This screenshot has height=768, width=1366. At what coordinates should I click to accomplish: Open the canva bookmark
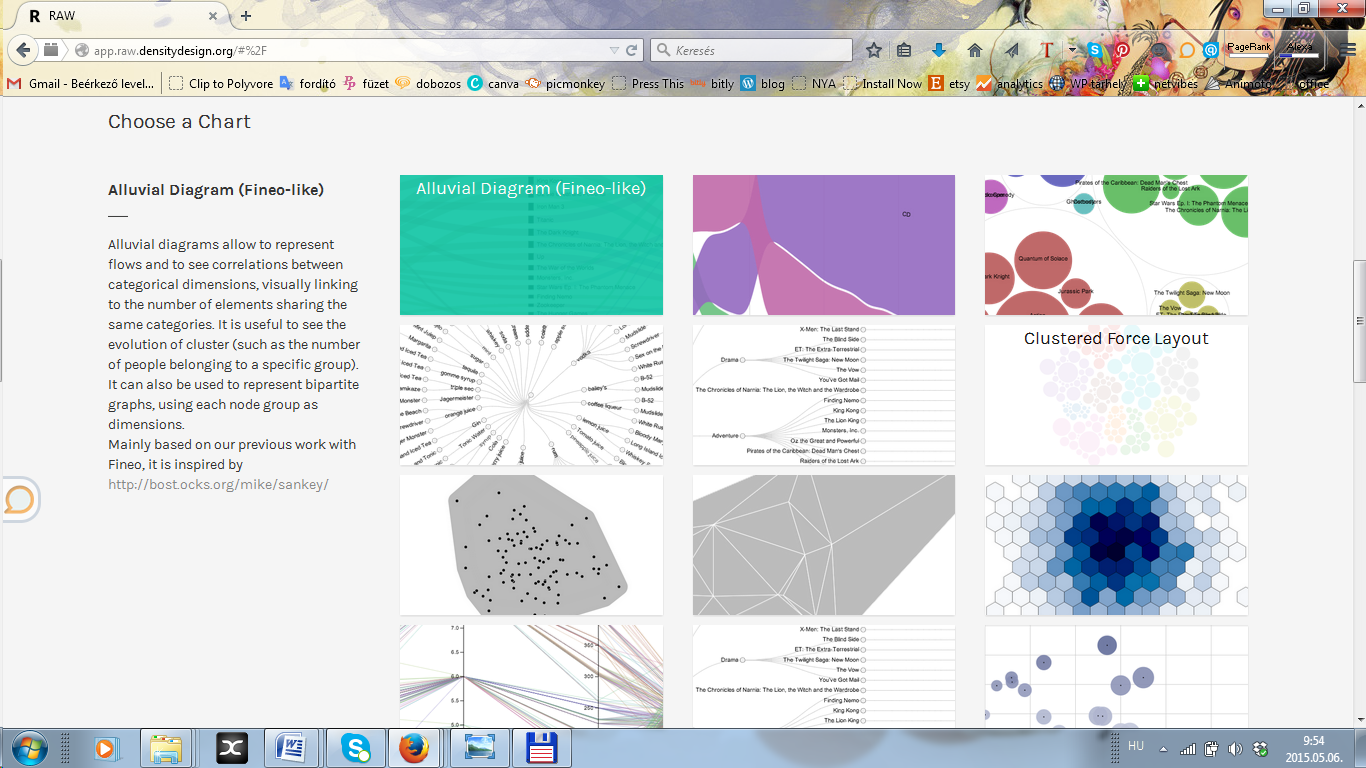(493, 84)
